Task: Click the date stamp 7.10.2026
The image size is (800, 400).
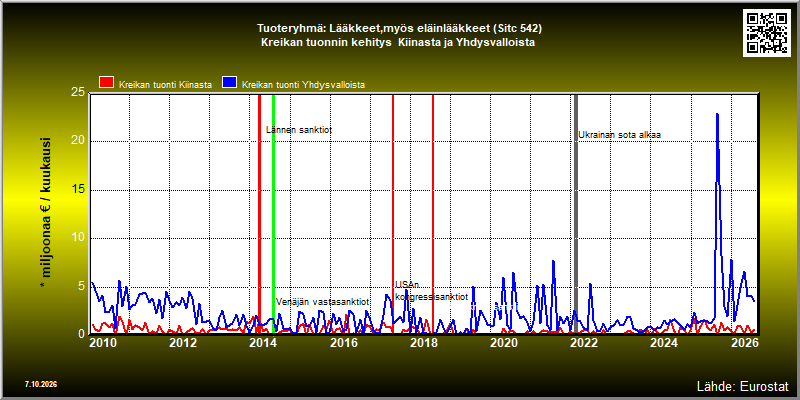Action: (x=41, y=384)
